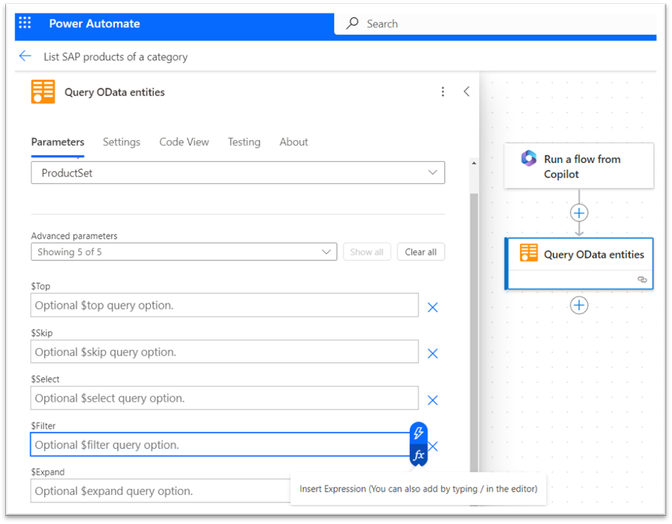Click the Clear all button
The width and height of the screenshot is (672, 524).
(x=421, y=252)
